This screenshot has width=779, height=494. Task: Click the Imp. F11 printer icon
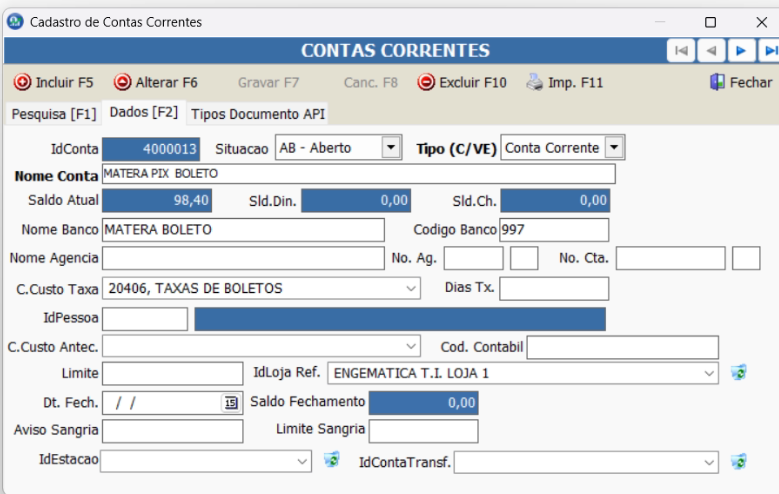coord(535,83)
